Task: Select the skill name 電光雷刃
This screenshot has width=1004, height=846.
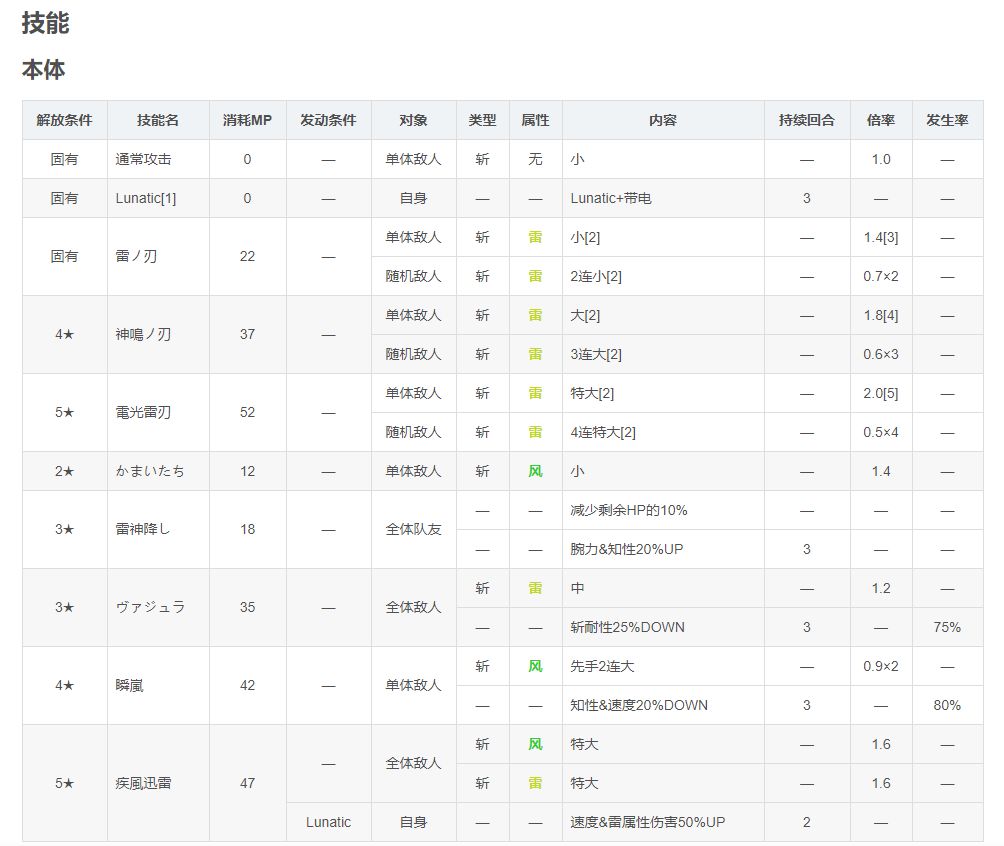Action: (x=143, y=413)
